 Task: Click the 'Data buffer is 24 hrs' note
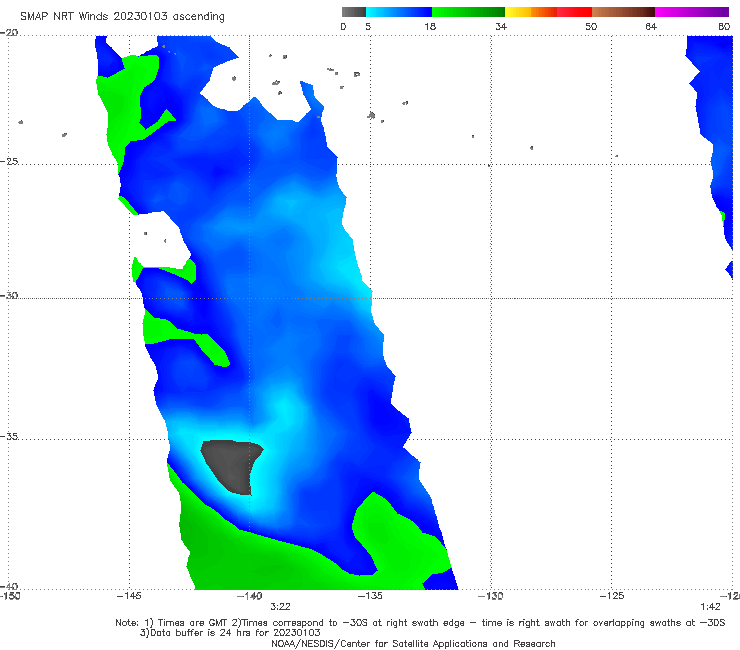pyautogui.click(x=230, y=633)
